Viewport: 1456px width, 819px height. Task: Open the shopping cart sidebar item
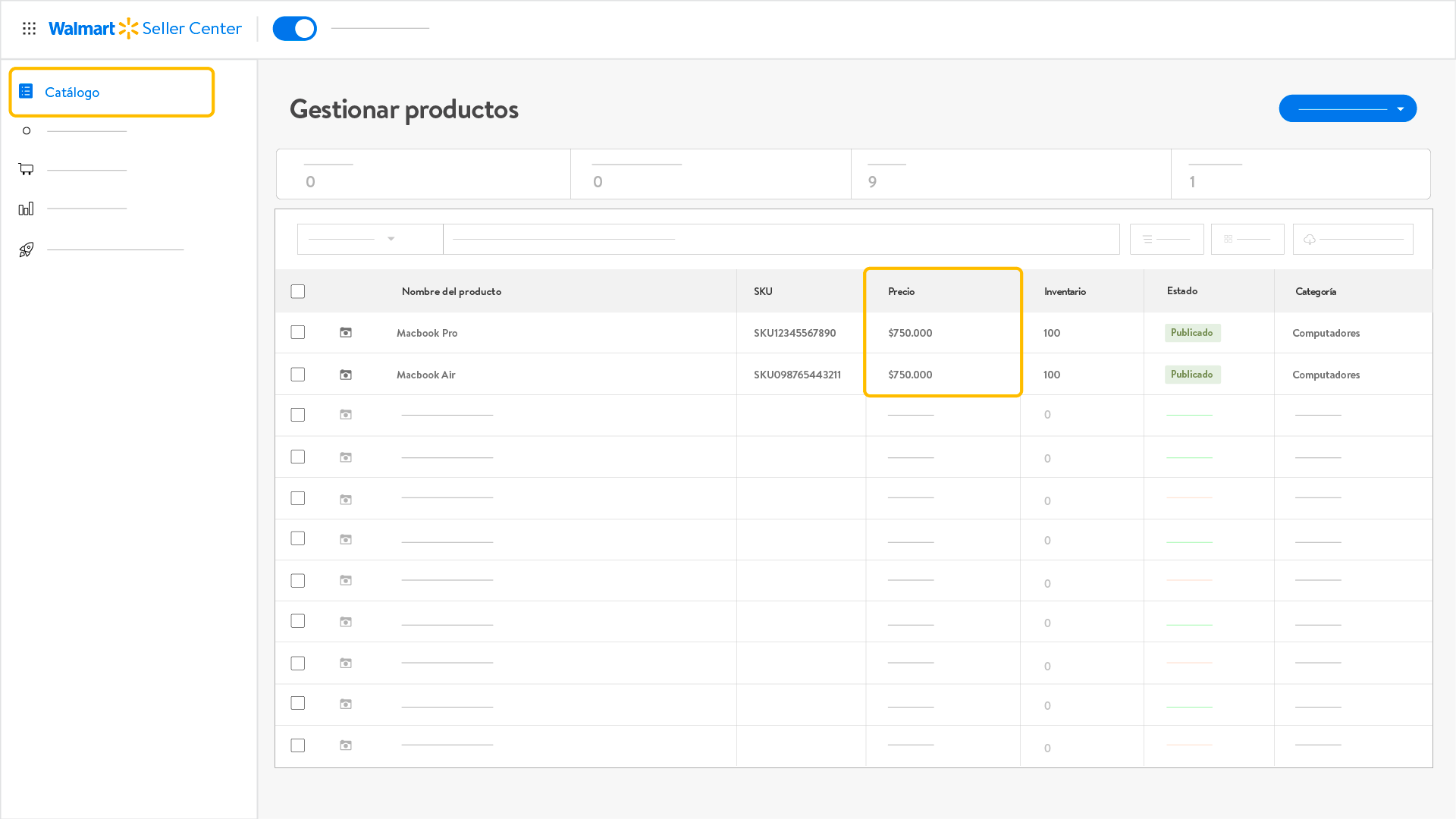click(27, 169)
